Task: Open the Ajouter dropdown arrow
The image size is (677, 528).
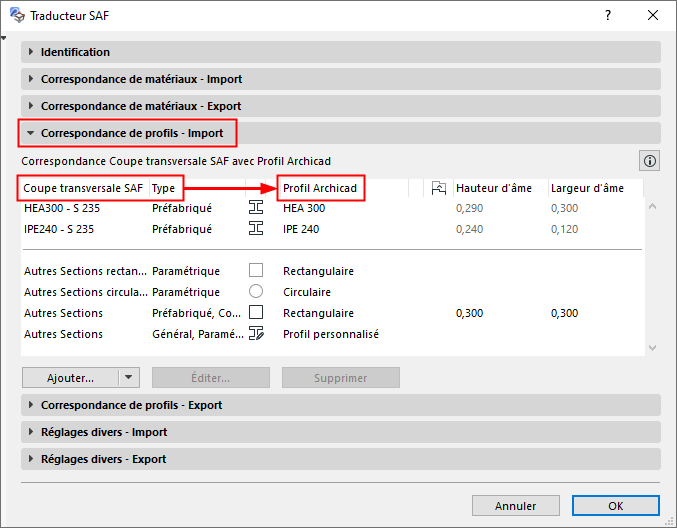Action: coord(128,378)
